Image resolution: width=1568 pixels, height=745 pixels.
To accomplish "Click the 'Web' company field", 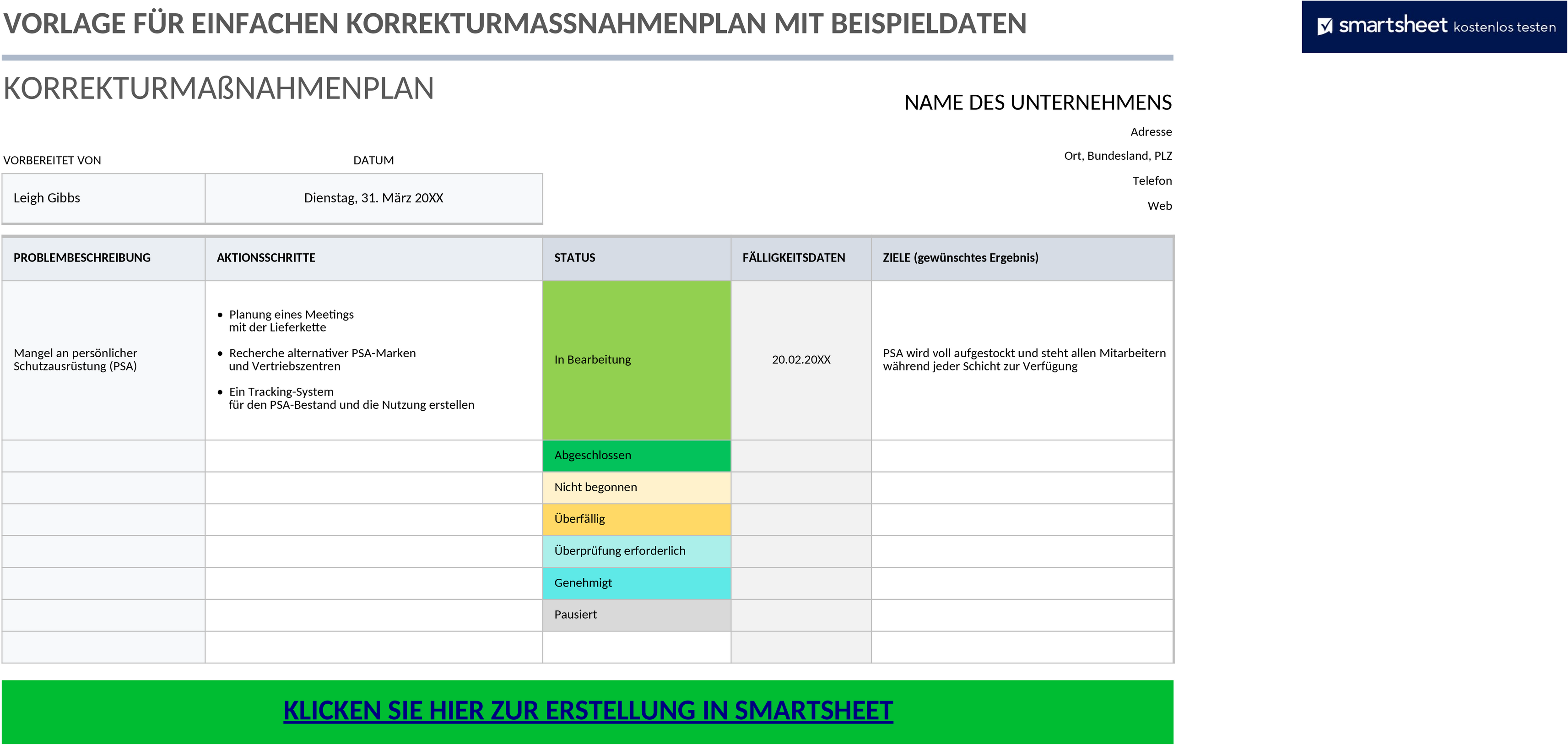I will (1160, 206).
